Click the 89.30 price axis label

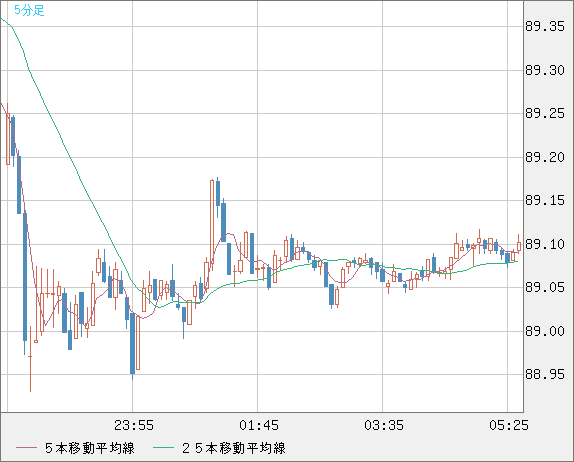pos(545,70)
